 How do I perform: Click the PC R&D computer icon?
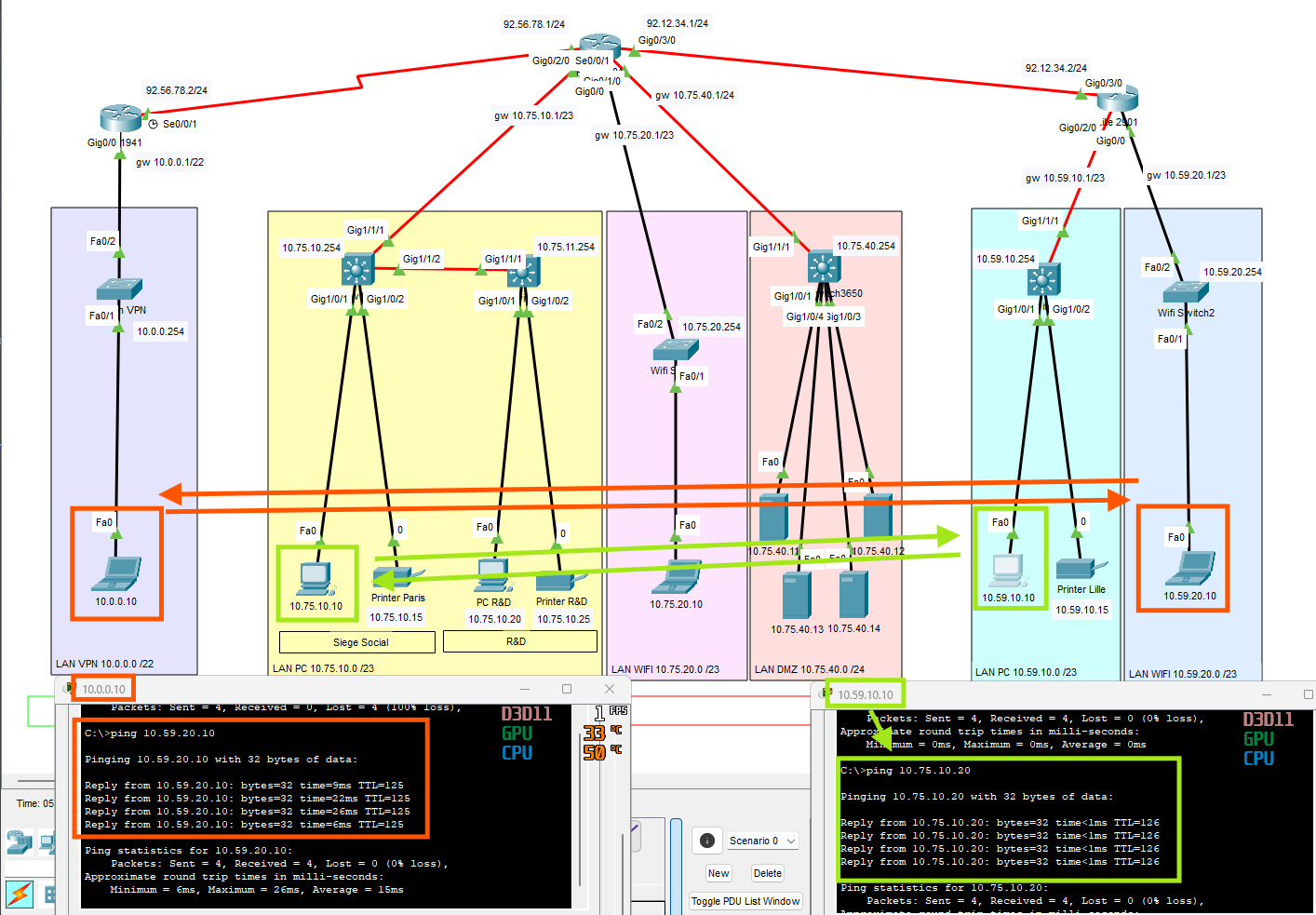point(493,576)
